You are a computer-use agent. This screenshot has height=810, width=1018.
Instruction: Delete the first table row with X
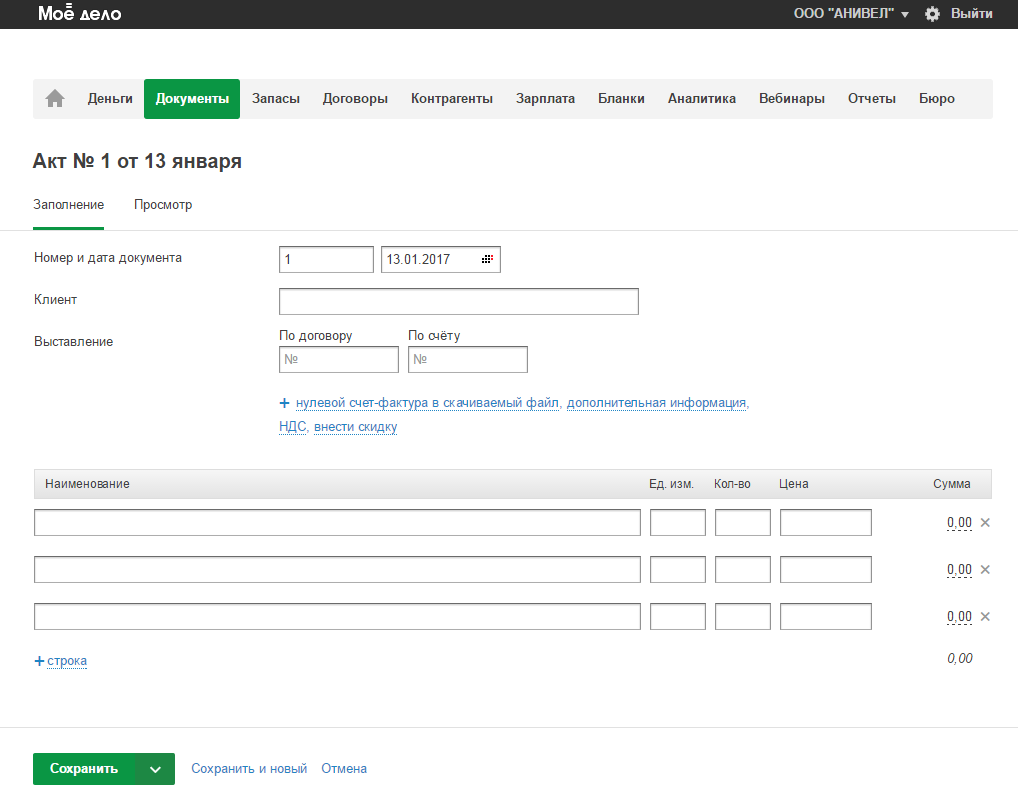(985, 522)
